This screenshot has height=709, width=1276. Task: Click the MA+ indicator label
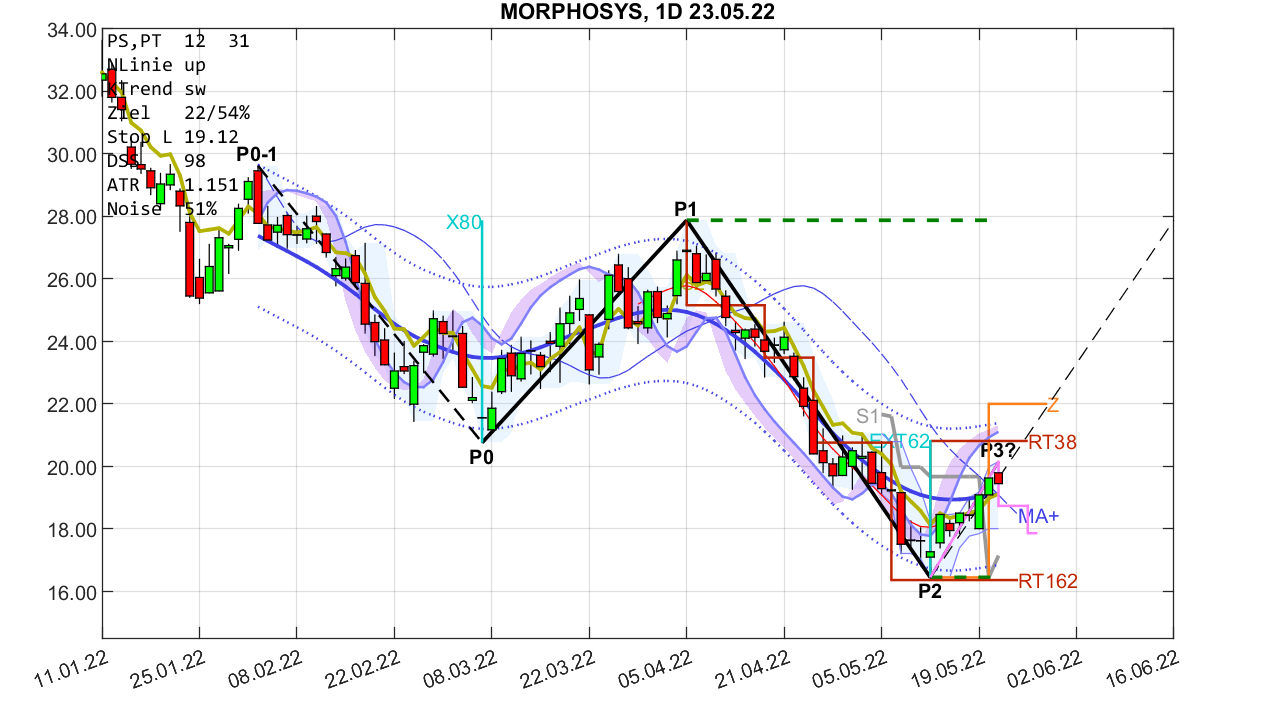(x=1039, y=517)
